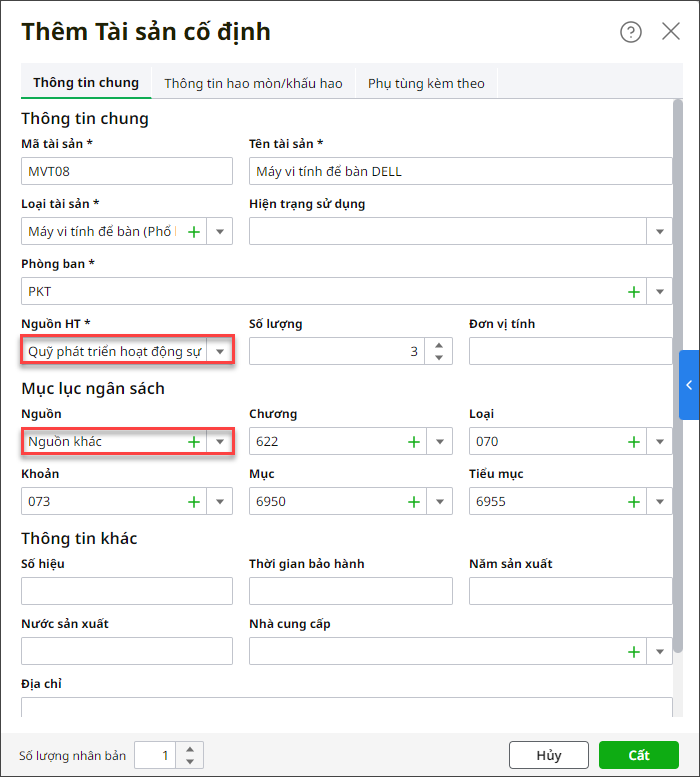Open the Nguồn HT dropdown arrow
Viewport: 700px width, 777px height.
pyautogui.click(x=220, y=352)
